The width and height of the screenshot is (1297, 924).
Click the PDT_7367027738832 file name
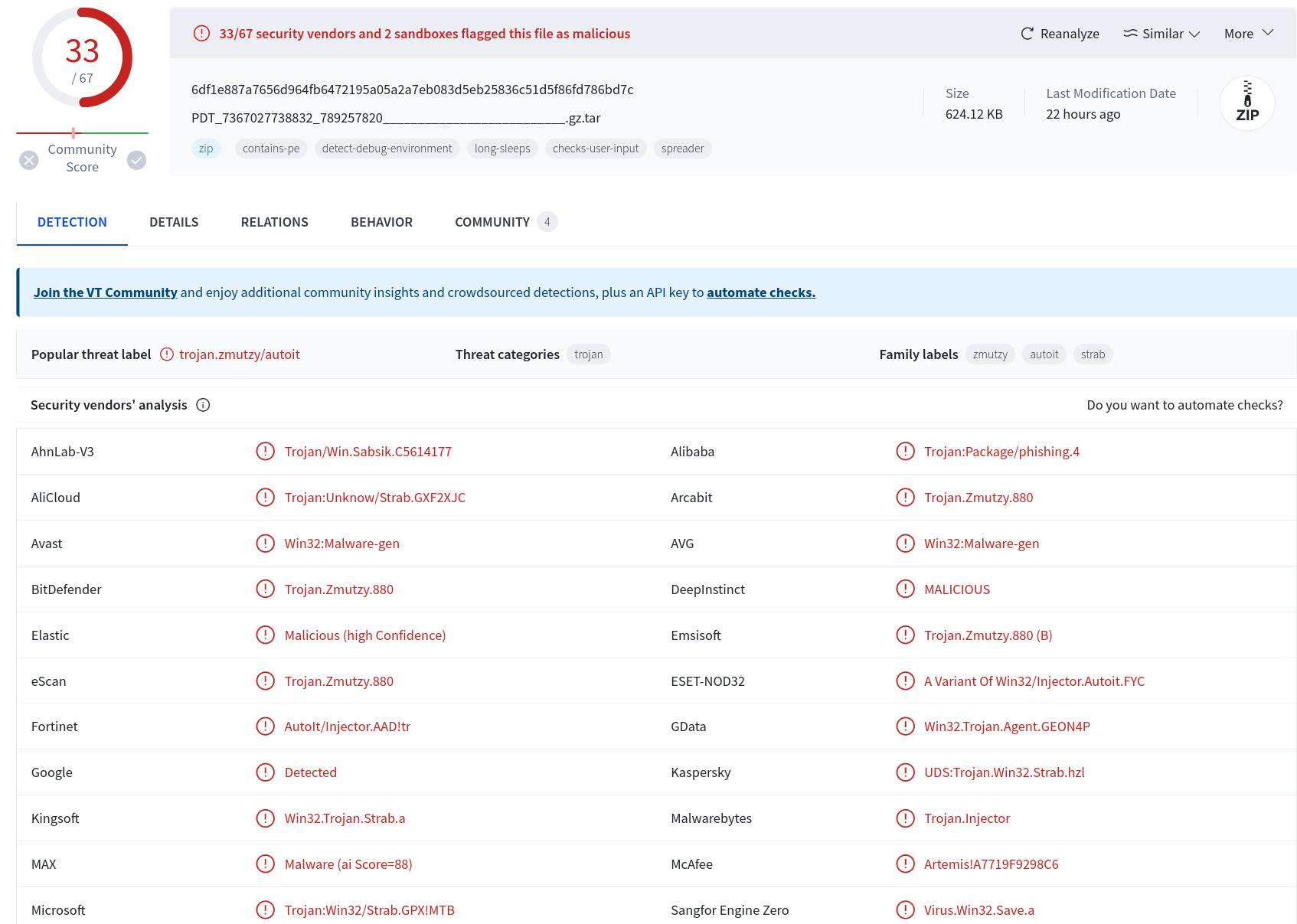pyautogui.click(x=396, y=118)
